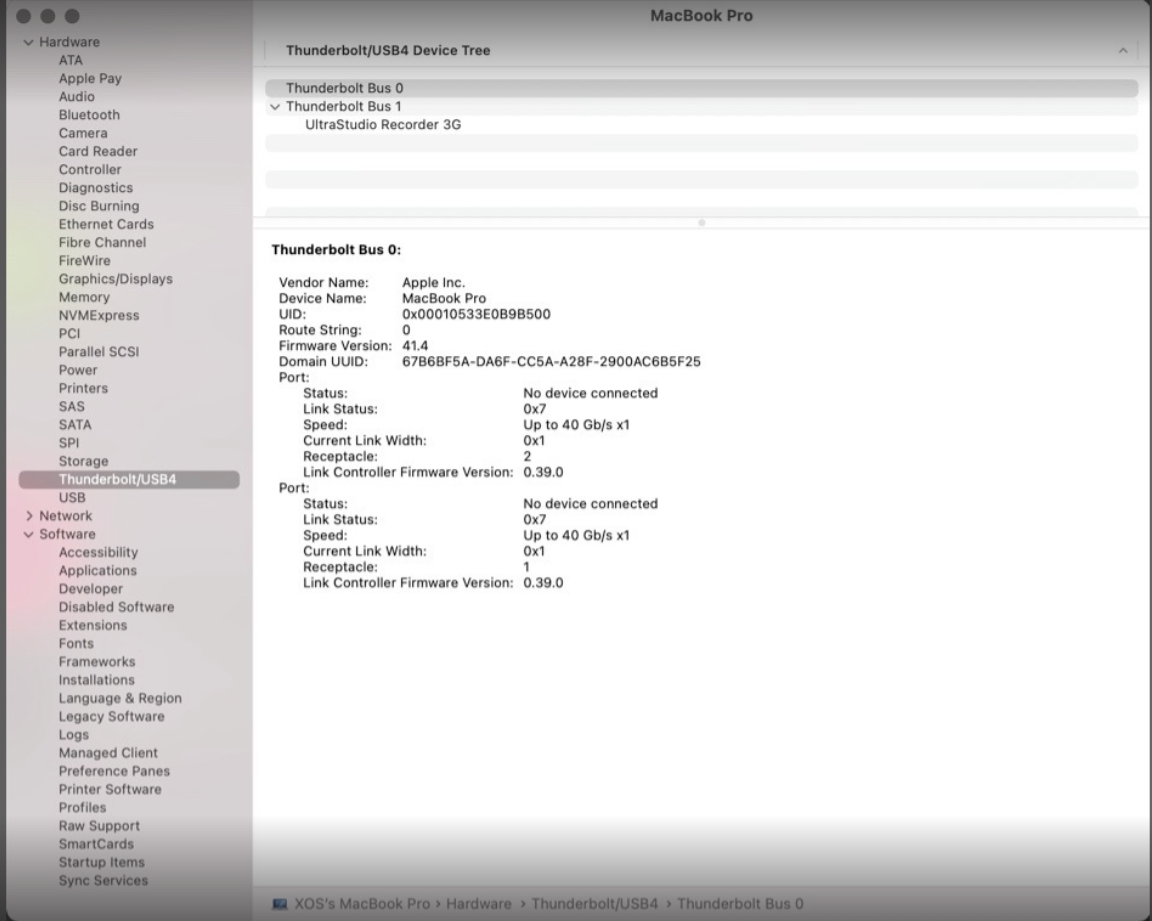This screenshot has height=921, width=1152.
Task: Select Preference Panes in the sidebar
Action: point(114,771)
